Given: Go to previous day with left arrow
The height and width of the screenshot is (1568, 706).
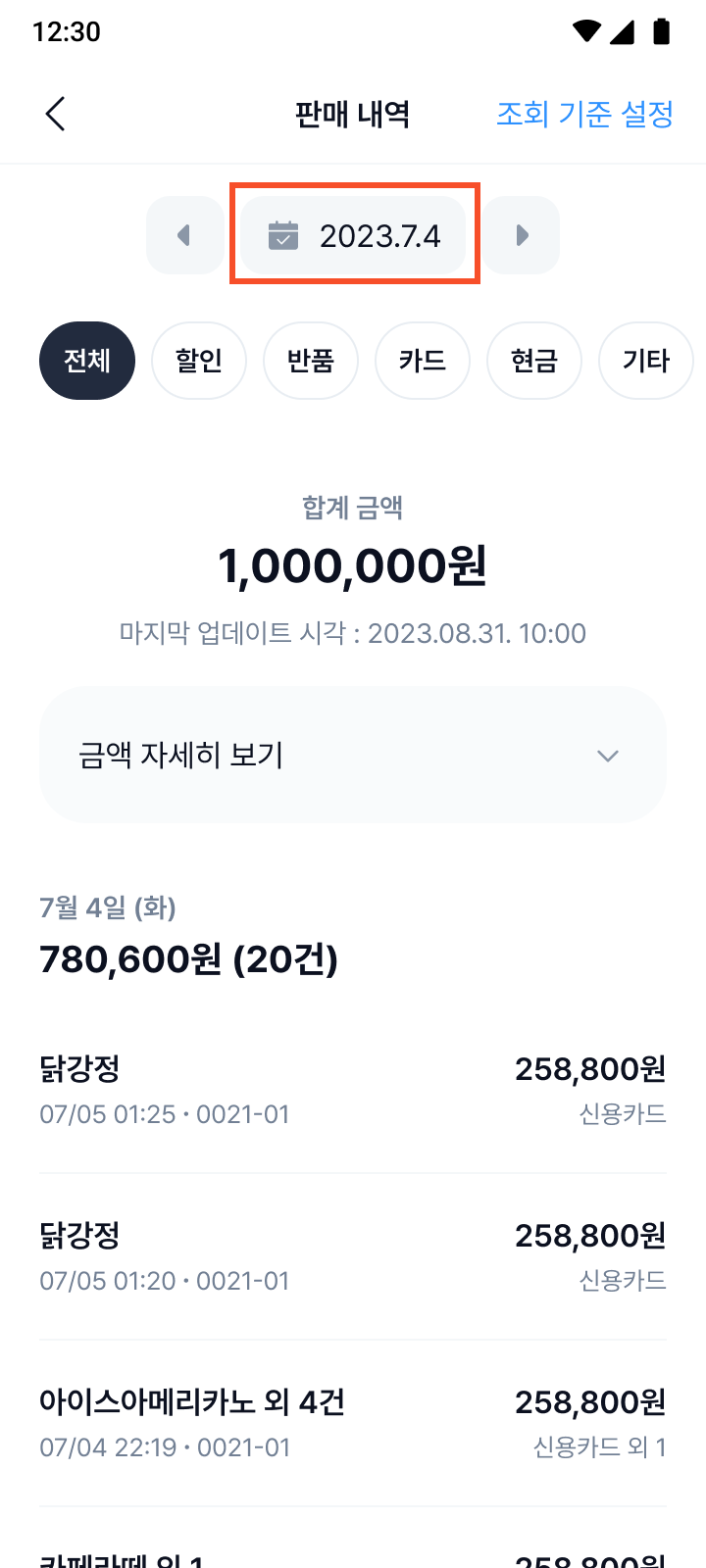Looking at the screenshot, I should (x=184, y=235).
